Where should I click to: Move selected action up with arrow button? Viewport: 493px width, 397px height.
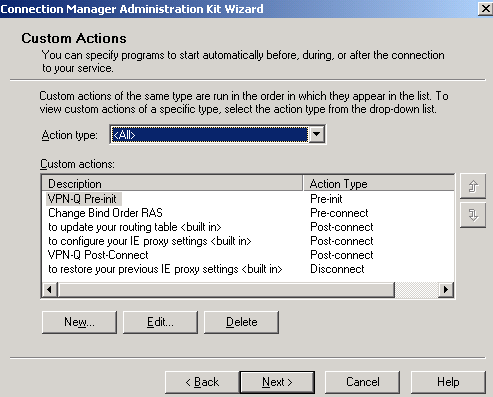coord(473,186)
